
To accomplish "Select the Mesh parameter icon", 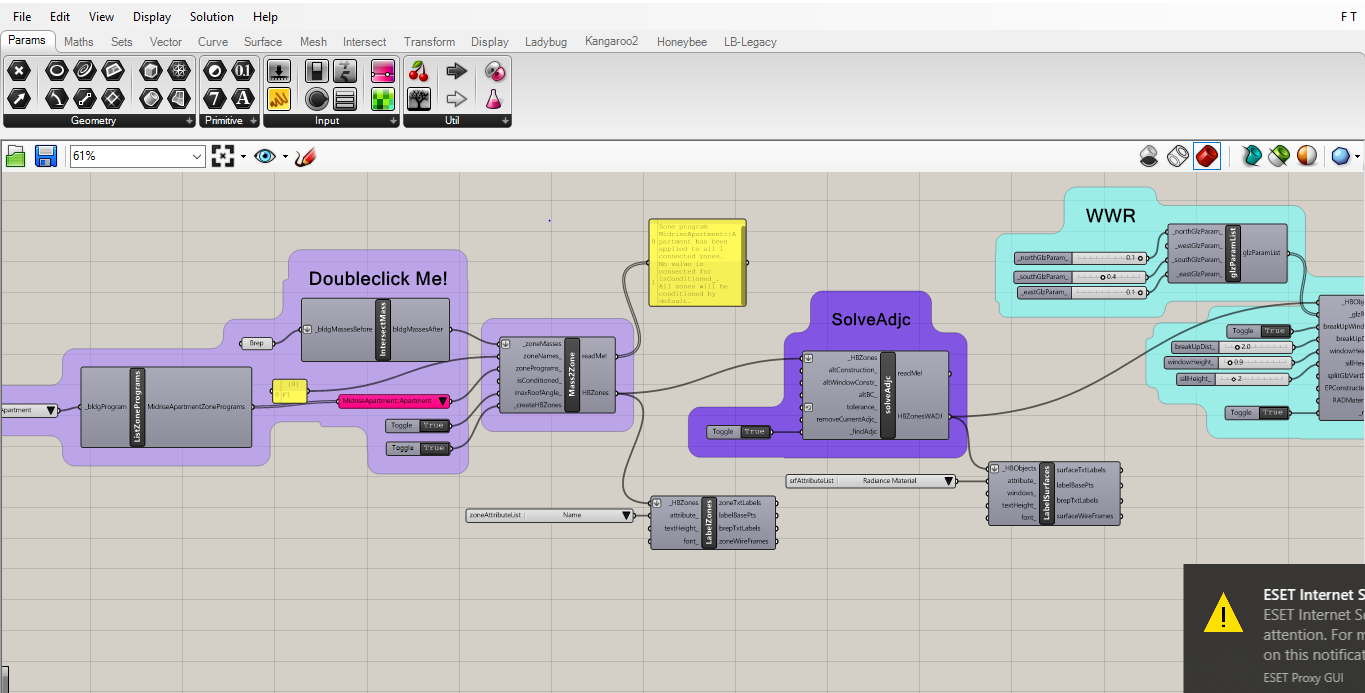I will point(179,70).
